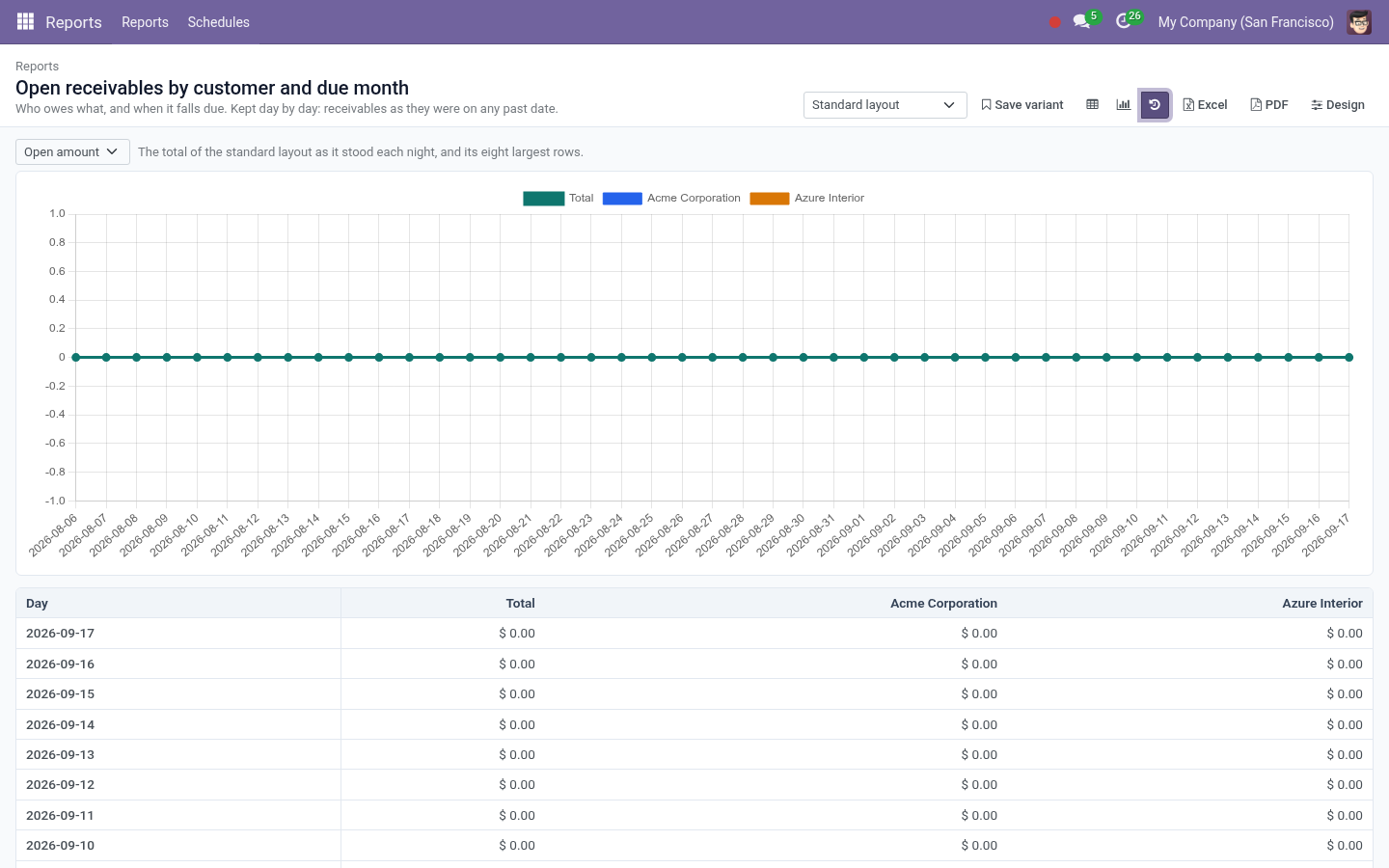The image size is (1389, 868).
Task: Open the Open amount measure dropdown
Action: pyautogui.click(x=72, y=151)
